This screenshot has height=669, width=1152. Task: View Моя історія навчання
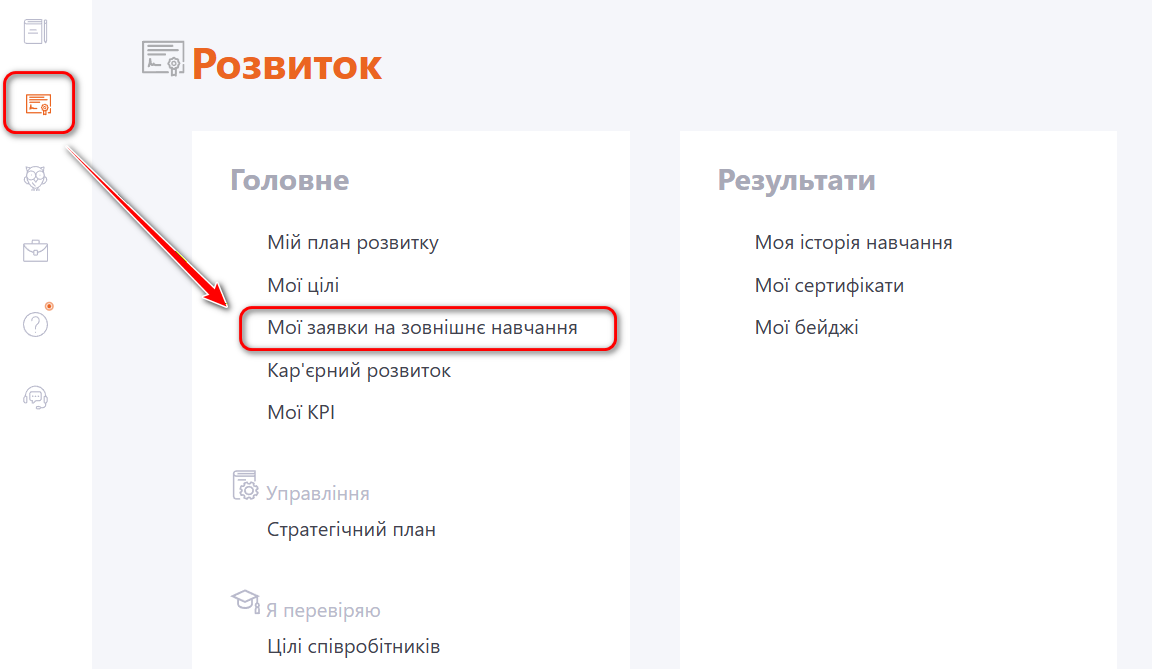click(853, 242)
